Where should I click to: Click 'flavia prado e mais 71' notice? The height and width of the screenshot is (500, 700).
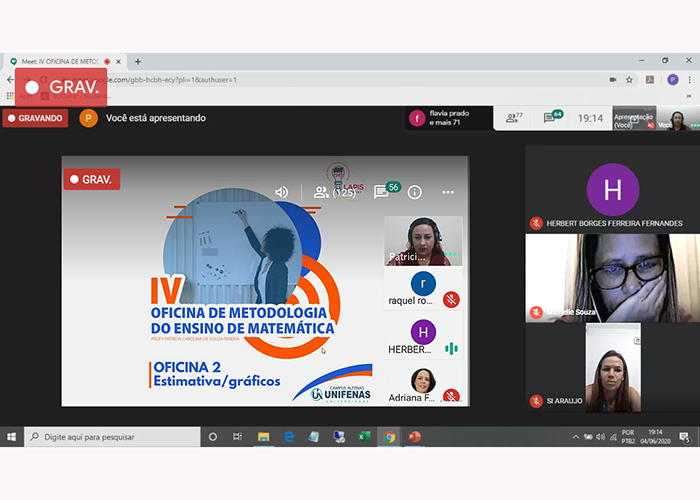pos(449,118)
